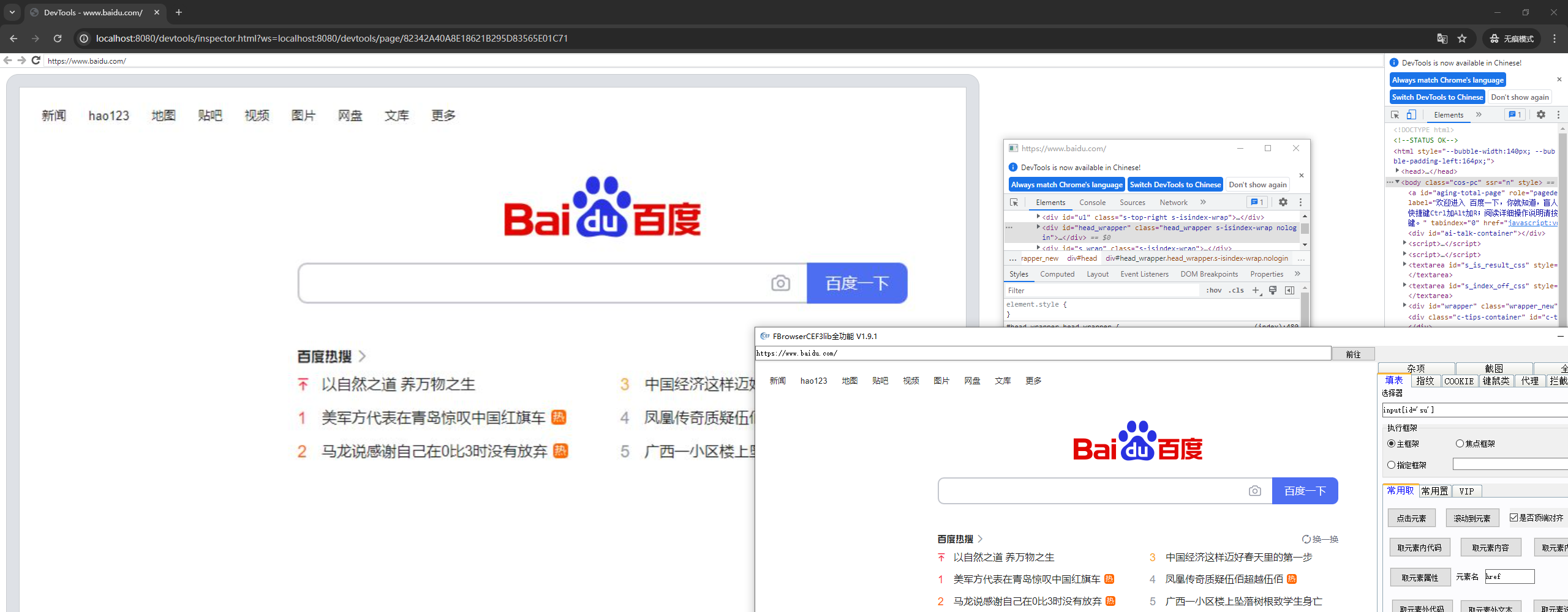Image resolution: width=1568 pixels, height=612 pixels.
Task: Click the 换一换 refresh icon in FBrowser hot list
Action: pyautogui.click(x=1306, y=539)
